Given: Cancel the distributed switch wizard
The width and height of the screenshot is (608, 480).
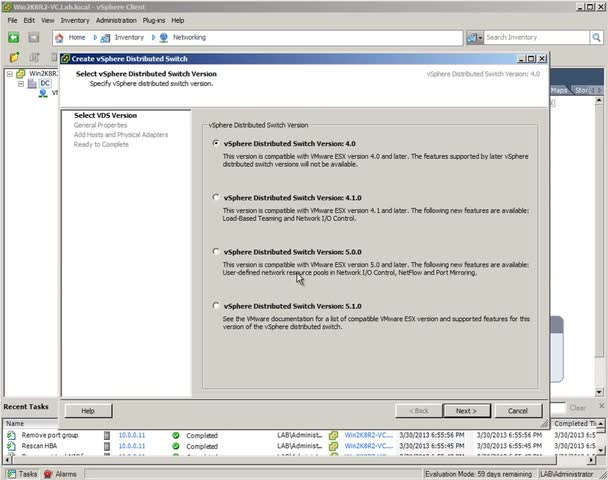Looking at the screenshot, I should 518,411.
